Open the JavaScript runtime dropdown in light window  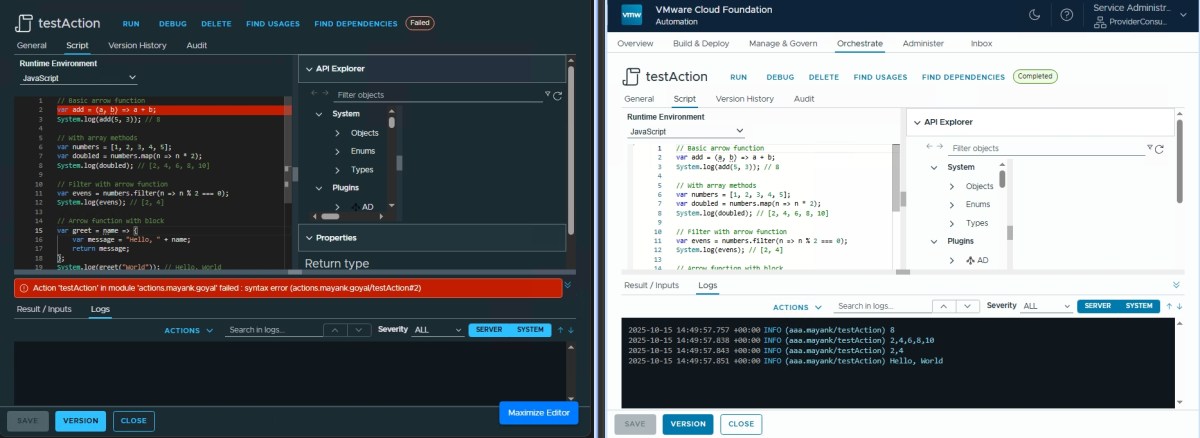point(686,131)
